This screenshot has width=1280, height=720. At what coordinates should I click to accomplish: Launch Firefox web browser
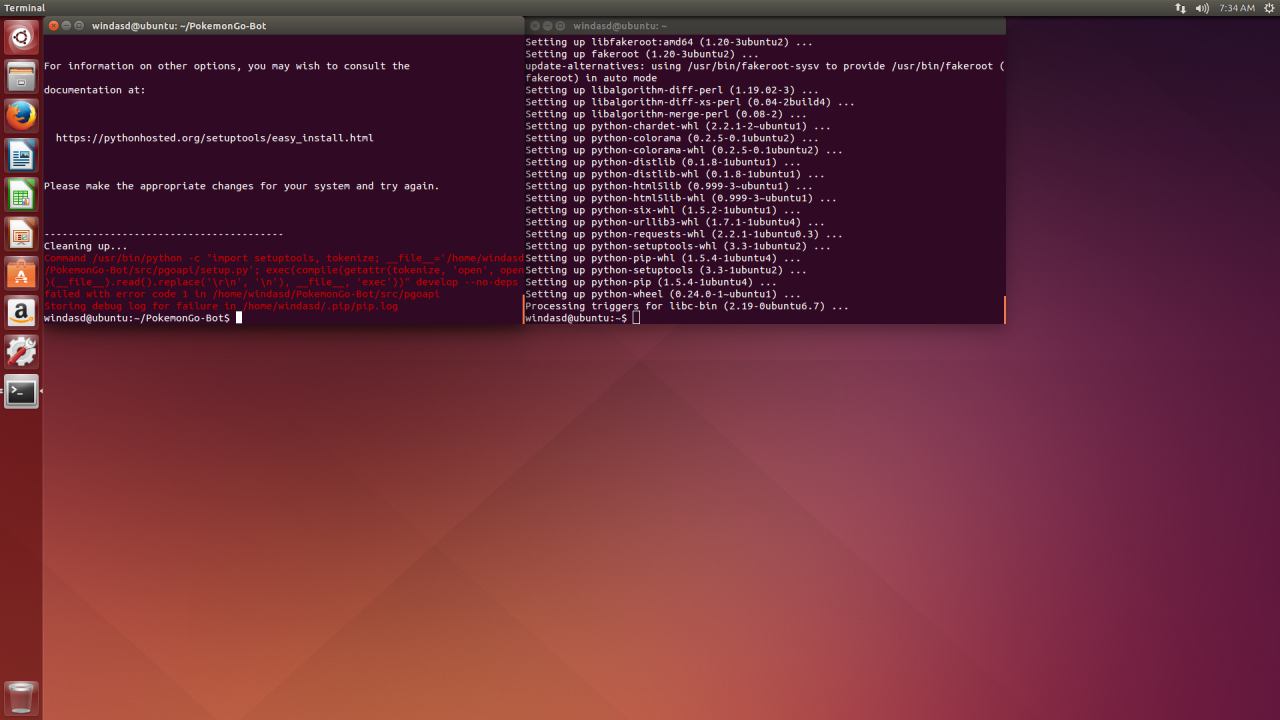pyautogui.click(x=21, y=116)
